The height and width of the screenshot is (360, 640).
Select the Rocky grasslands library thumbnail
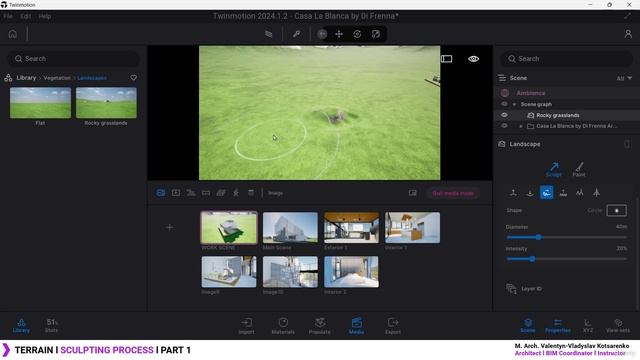tap(106, 103)
